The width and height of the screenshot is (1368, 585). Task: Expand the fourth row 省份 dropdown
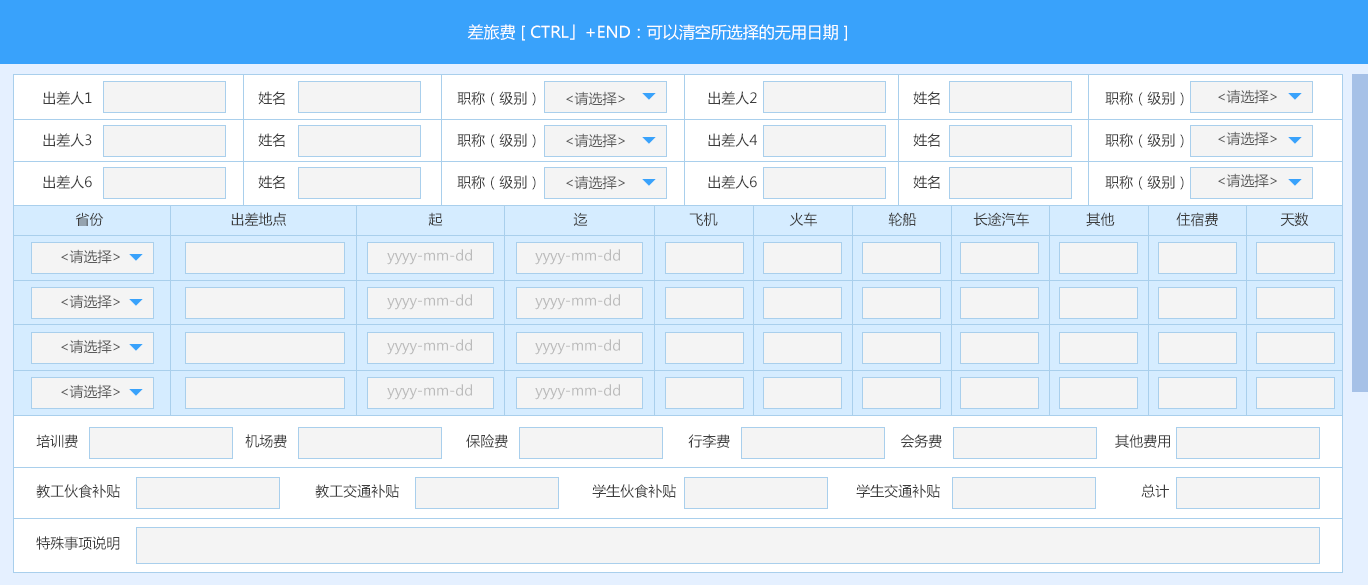[x=92, y=393]
